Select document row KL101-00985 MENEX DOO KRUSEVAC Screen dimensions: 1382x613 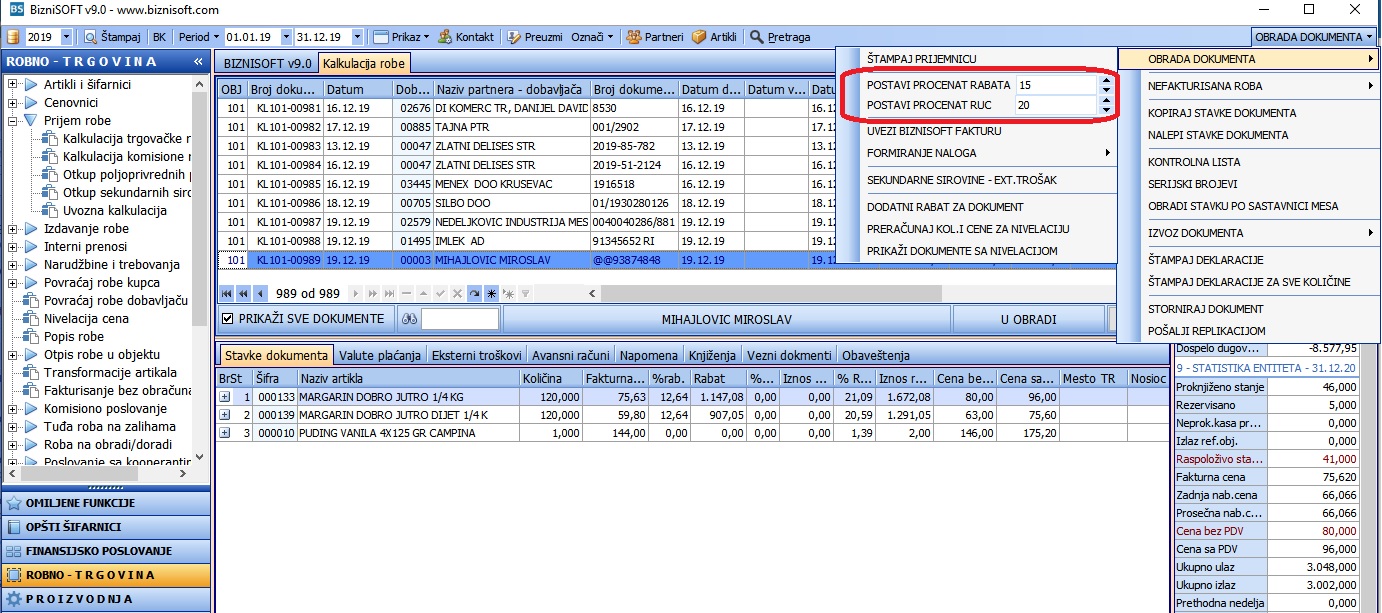[x=526, y=182]
